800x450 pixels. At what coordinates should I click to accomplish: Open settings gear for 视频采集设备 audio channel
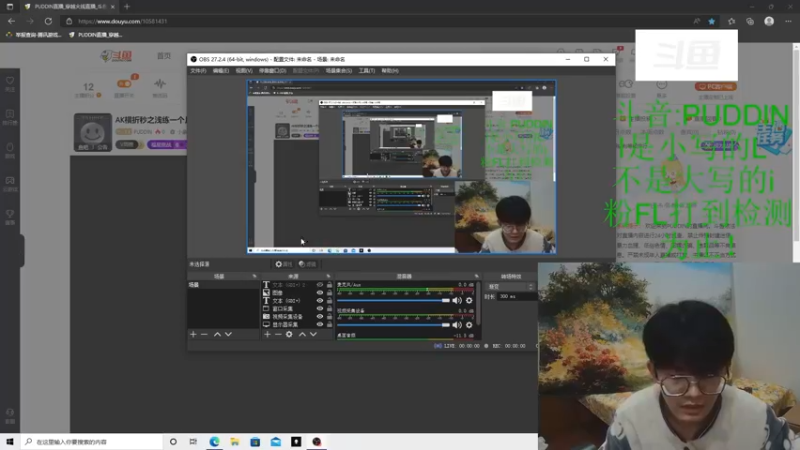469,325
